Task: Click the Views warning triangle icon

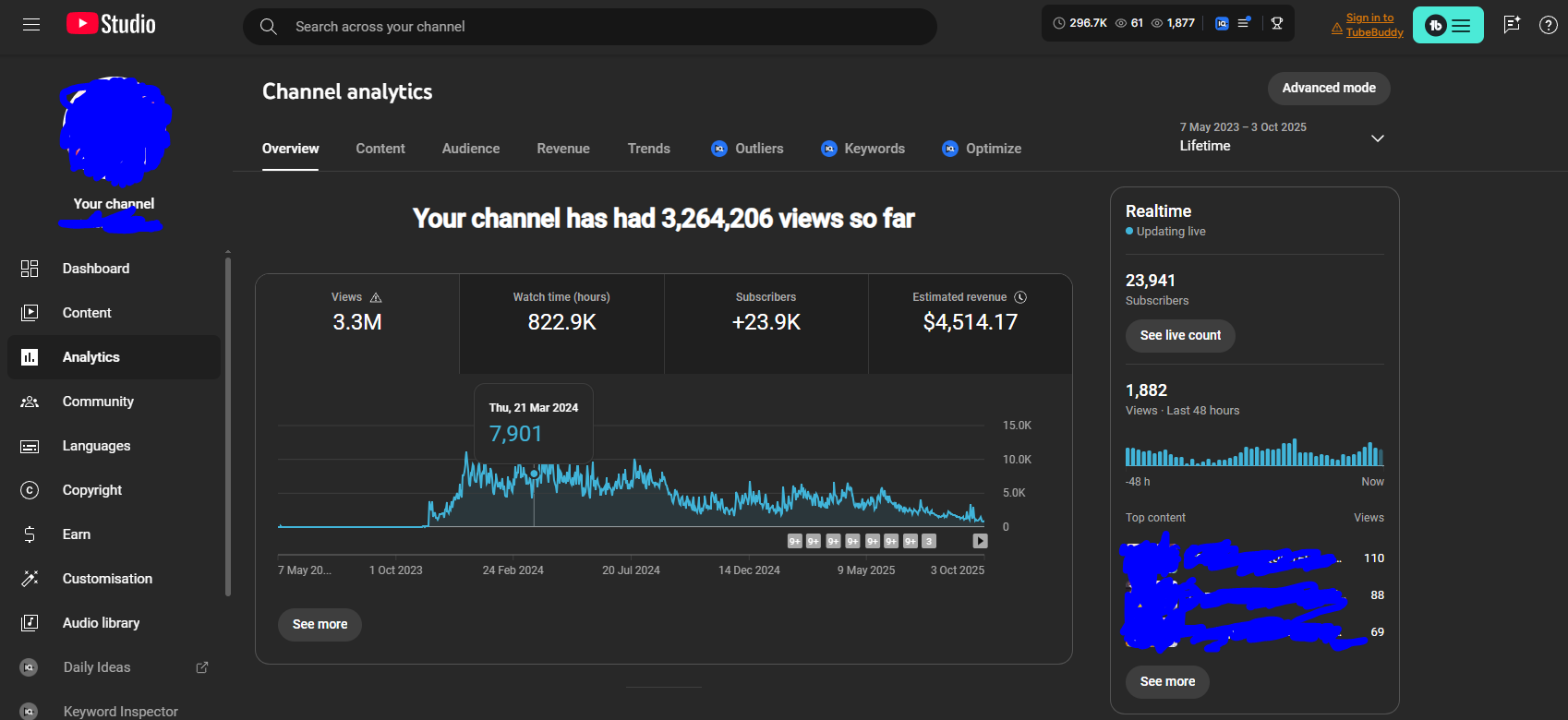Action: (376, 297)
